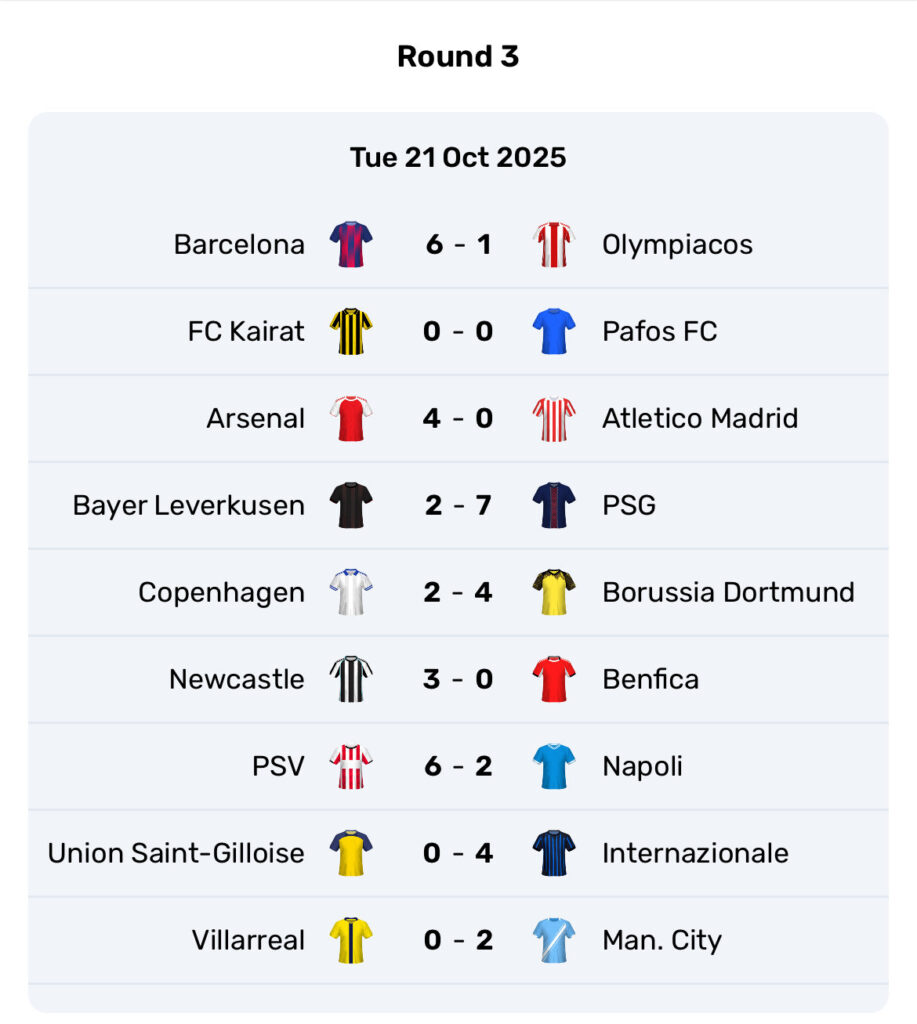Screen dimensions: 917x1024
Task: Click the Man. City sky-blue jersey
Action: tap(554, 940)
